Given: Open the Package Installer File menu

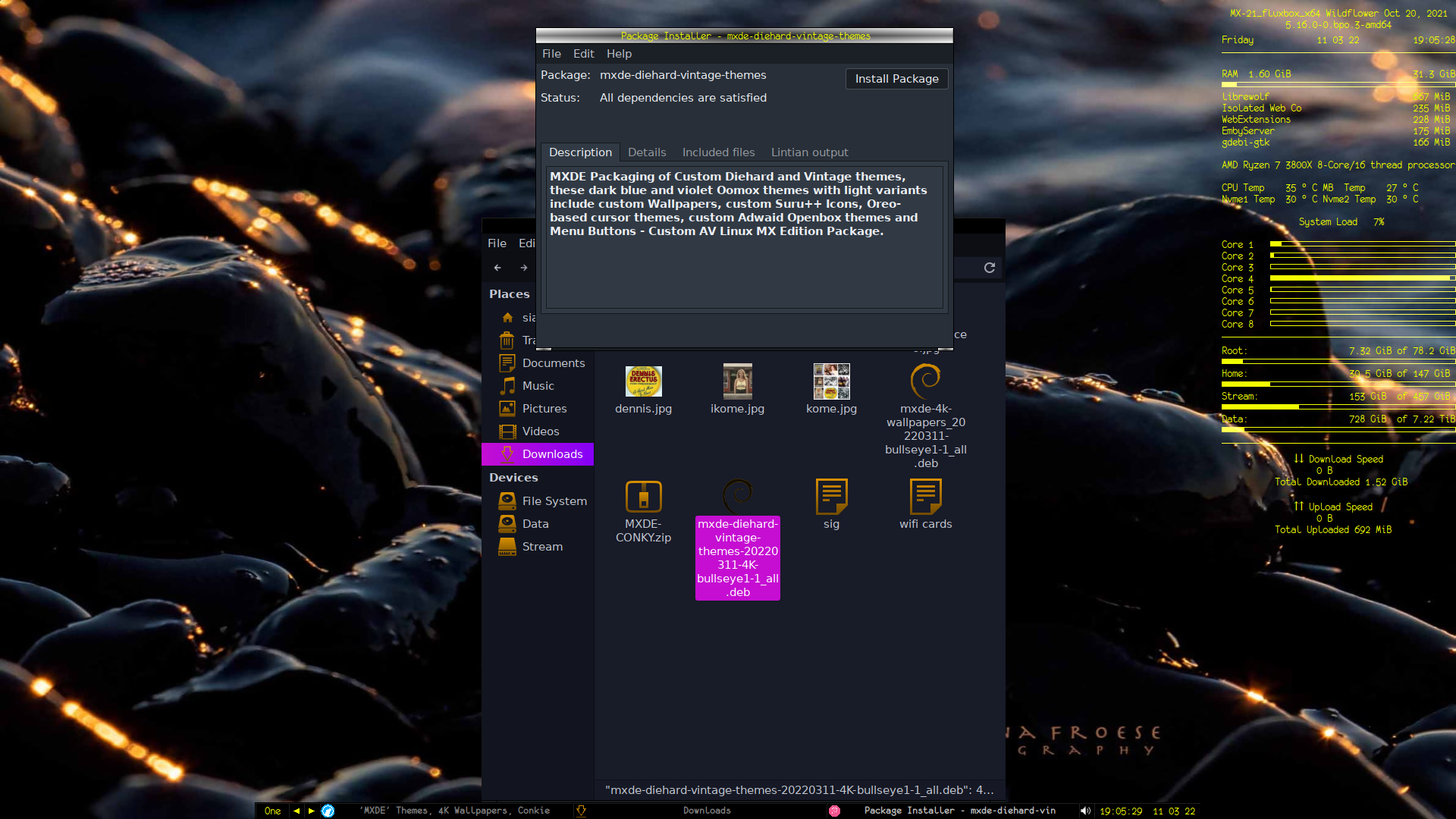Looking at the screenshot, I should pos(551,54).
